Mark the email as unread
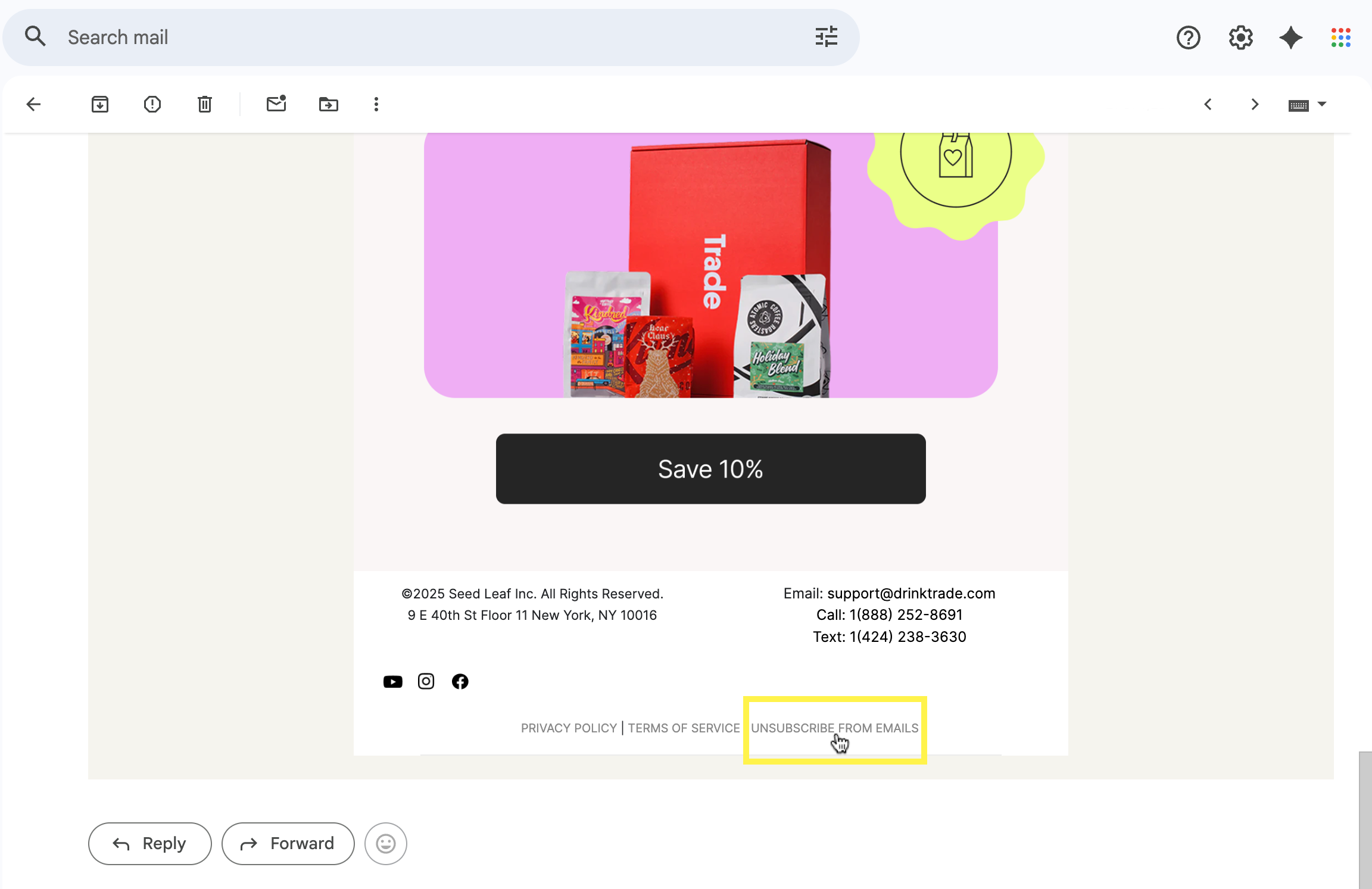Image resolution: width=1372 pixels, height=889 pixels. coord(276,104)
